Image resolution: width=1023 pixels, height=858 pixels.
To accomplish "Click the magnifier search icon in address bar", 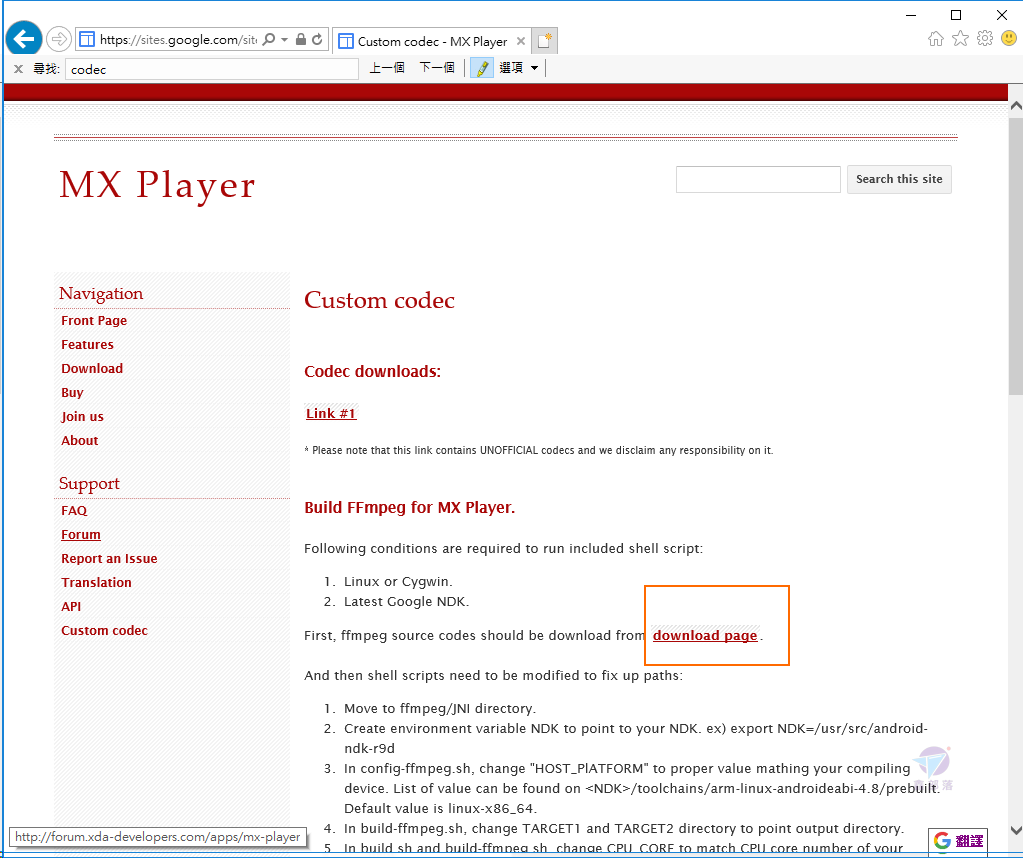I will pos(268,39).
